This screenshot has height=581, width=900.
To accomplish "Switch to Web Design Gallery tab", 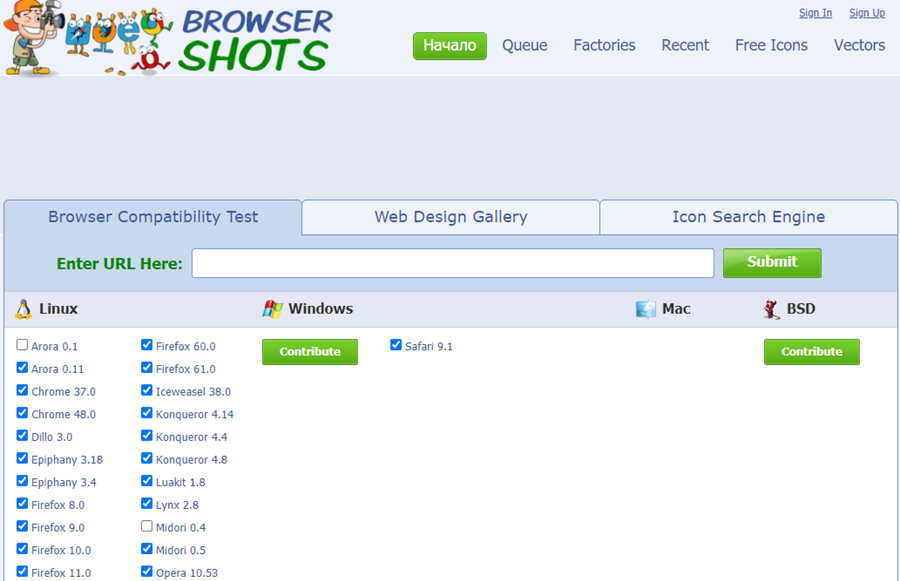I will point(450,217).
